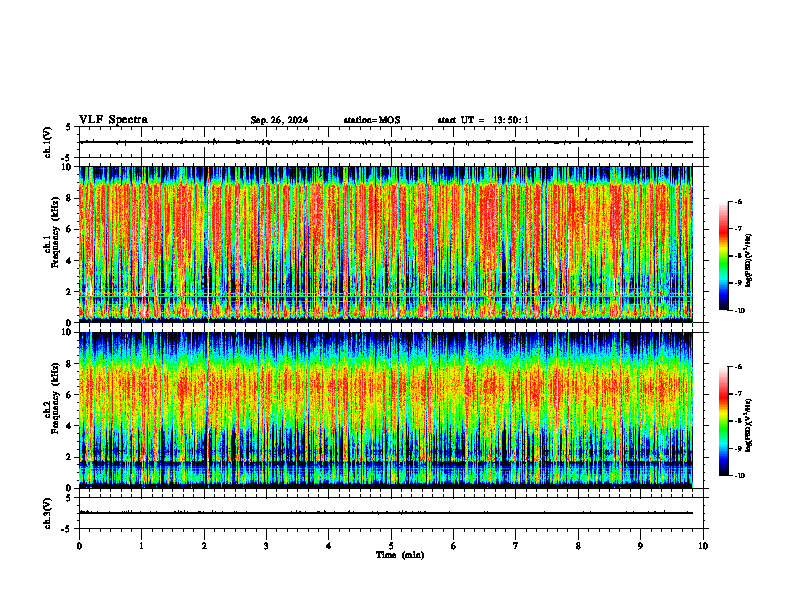Click the "ch.3(V)" y-axis label

pos(47,514)
